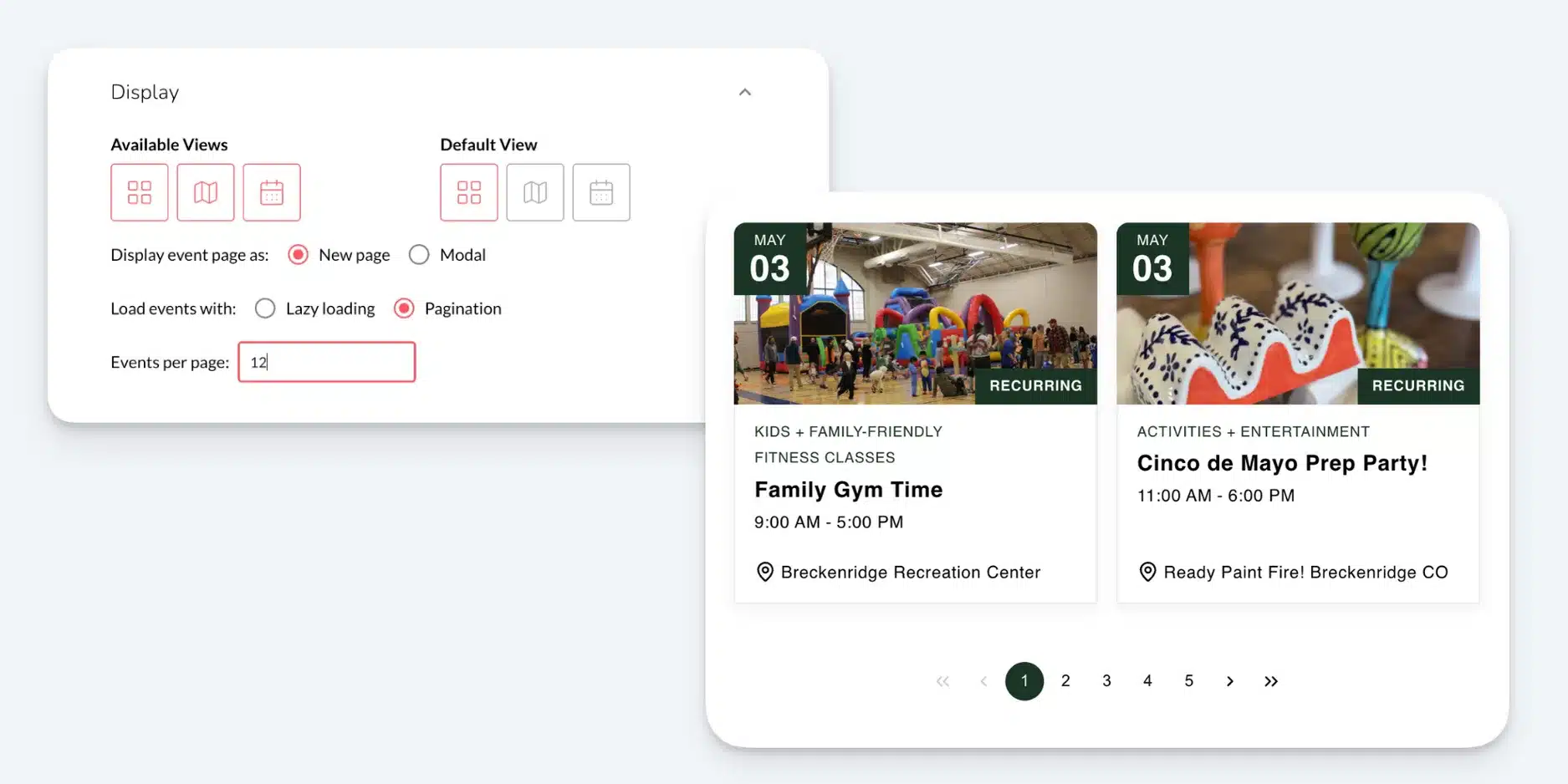This screenshot has height=784, width=1568.
Task: Toggle grid view in Available Views
Action: pos(140,192)
